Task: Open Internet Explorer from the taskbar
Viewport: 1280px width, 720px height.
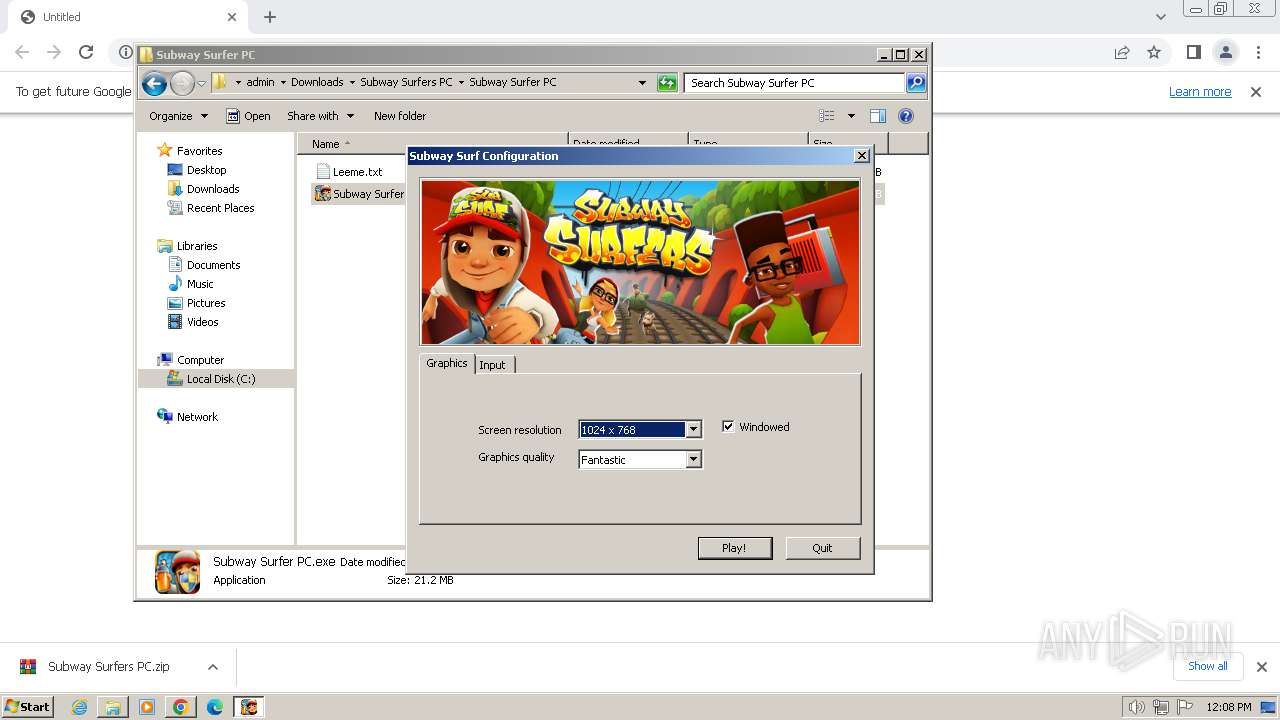Action: 79,707
